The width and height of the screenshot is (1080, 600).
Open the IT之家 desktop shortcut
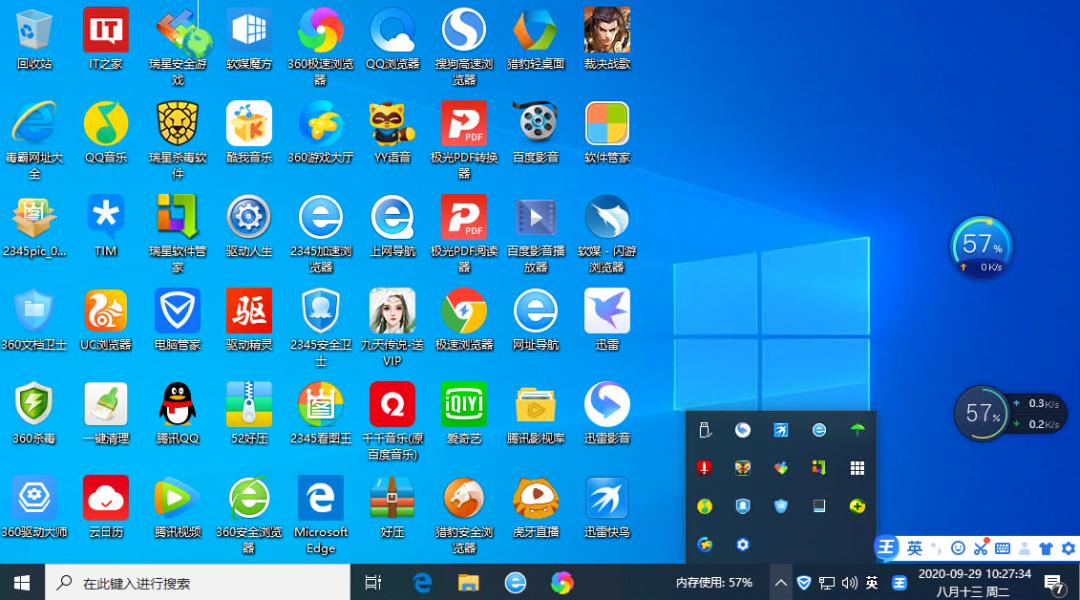106,31
